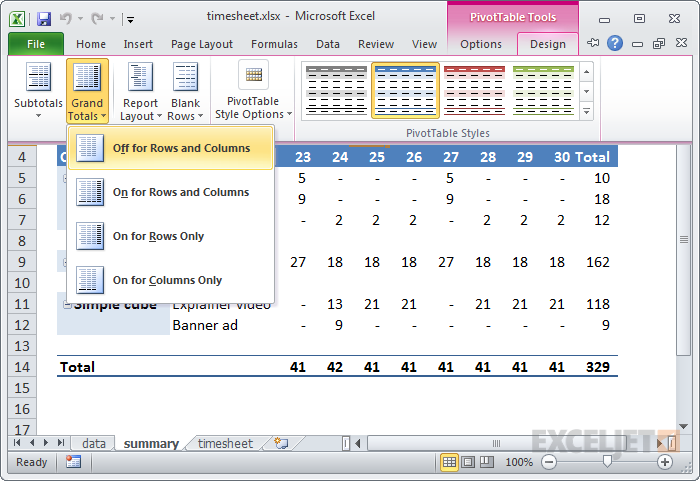
Task: Redo the last action
Action: (97, 19)
